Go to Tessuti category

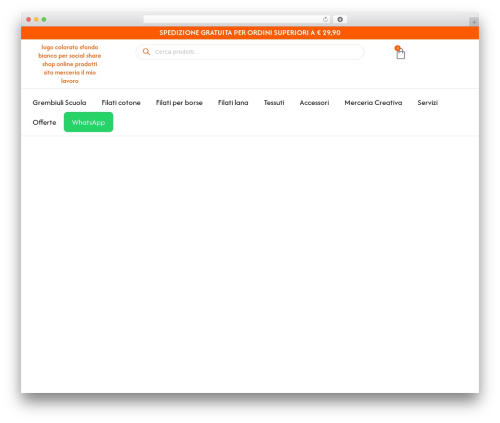pyautogui.click(x=274, y=103)
